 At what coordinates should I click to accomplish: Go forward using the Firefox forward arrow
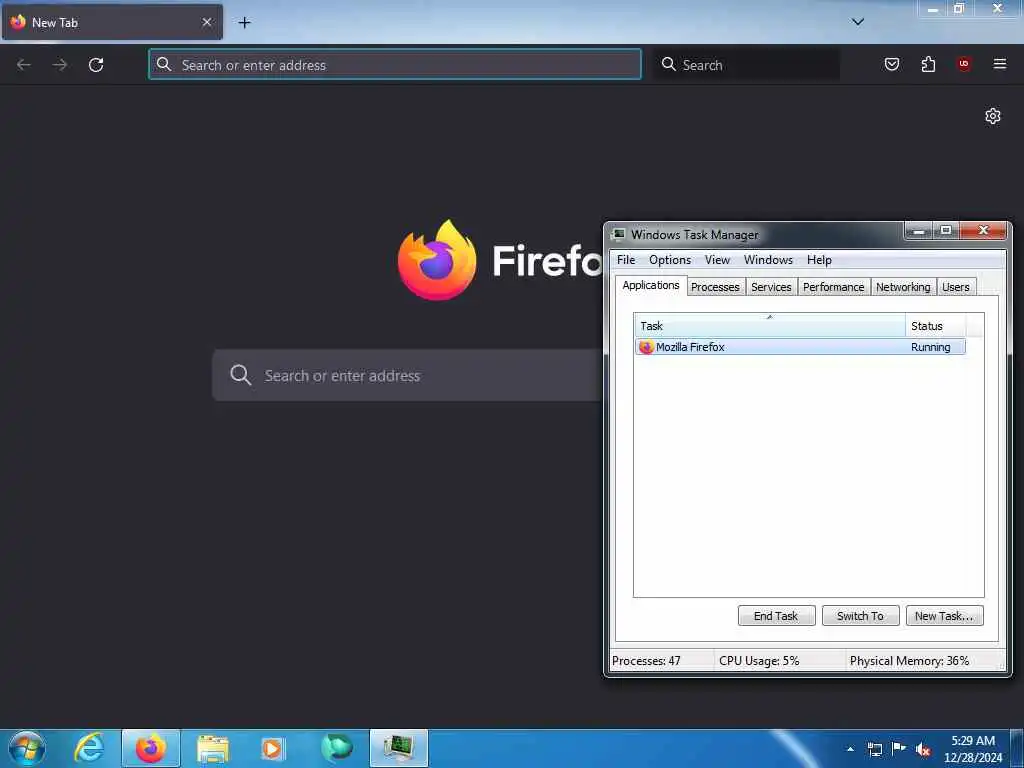(x=60, y=65)
